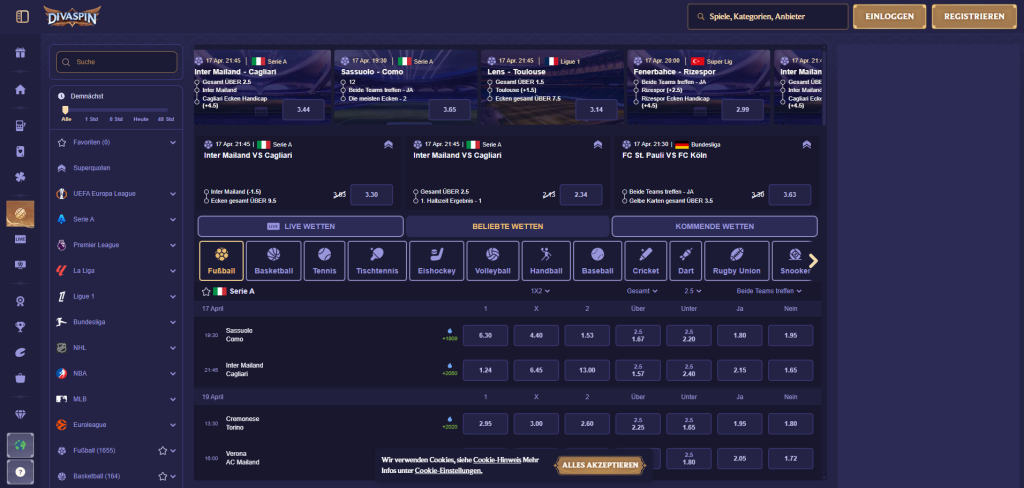Image resolution: width=1024 pixels, height=488 pixels.
Task: Open the Cookie-Hinweis link
Action: pyautogui.click(x=497, y=460)
